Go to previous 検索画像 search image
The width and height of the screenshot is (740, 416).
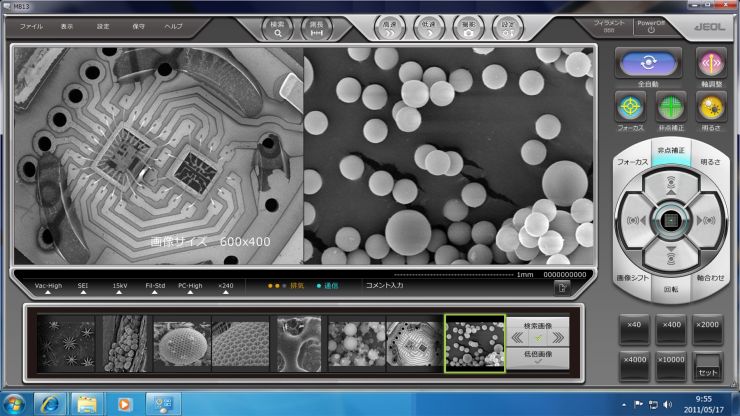(517, 337)
